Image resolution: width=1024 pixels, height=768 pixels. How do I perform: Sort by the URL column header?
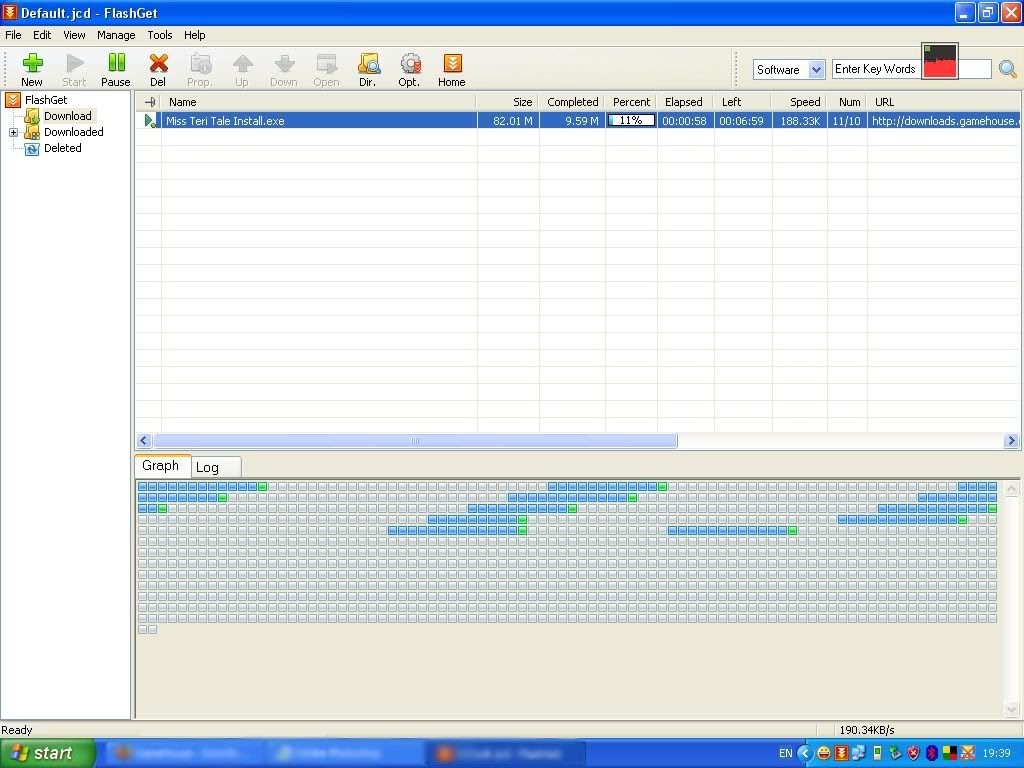(x=944, y=102)
